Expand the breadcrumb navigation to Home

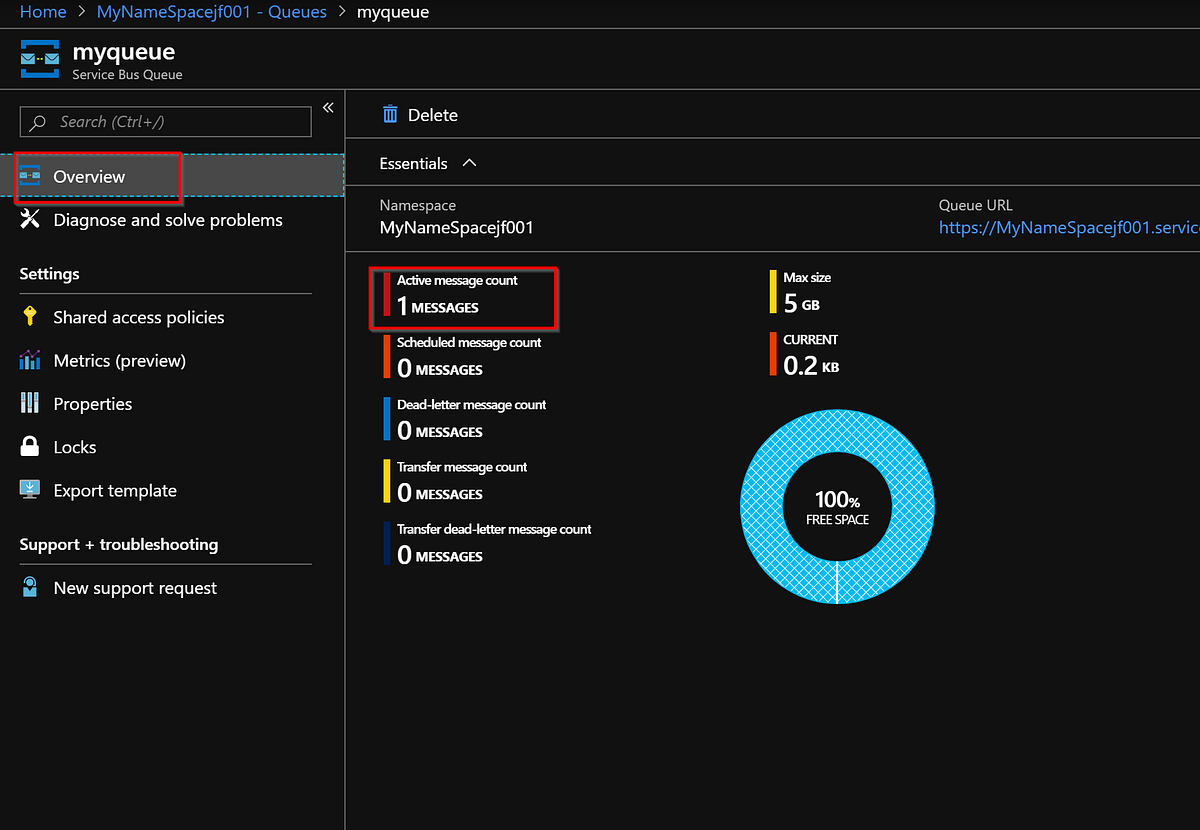43,11
